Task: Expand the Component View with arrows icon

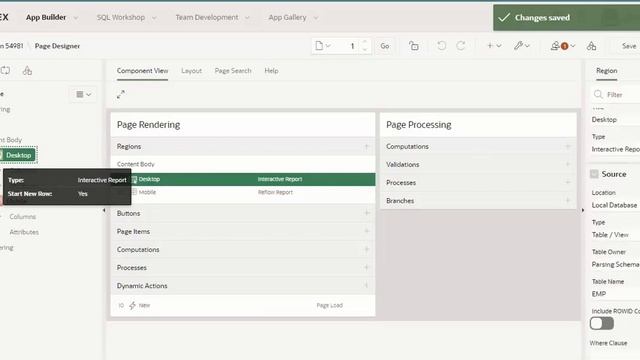Action: (121, 94)
